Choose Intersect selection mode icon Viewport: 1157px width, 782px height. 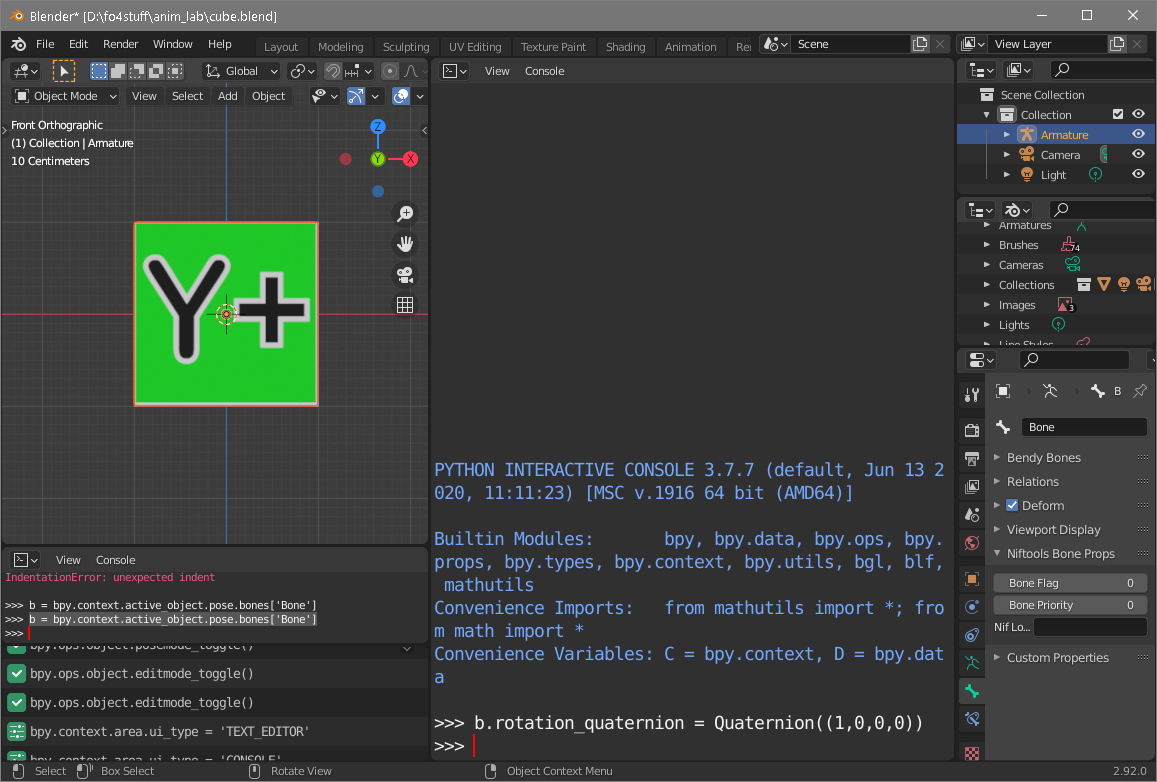pos(175,71)
